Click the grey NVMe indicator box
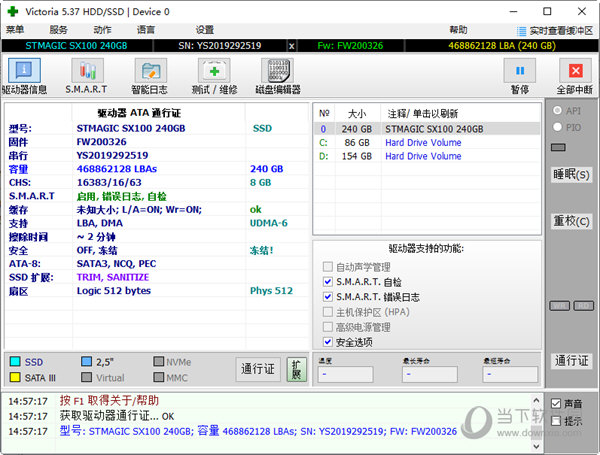Screen dimensions: 600x455 pos(158,362)
